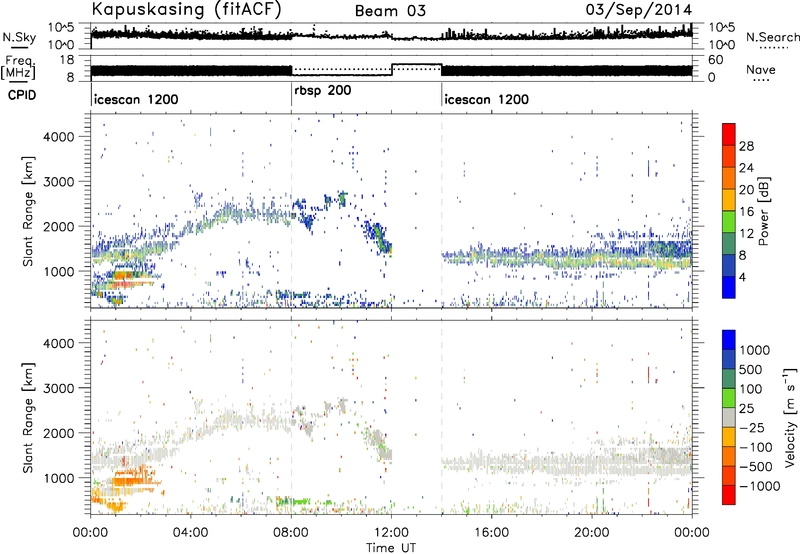Click the 'Beam 03' label
The width and height of the screenshot is (800, 554).
click(390, 11)
